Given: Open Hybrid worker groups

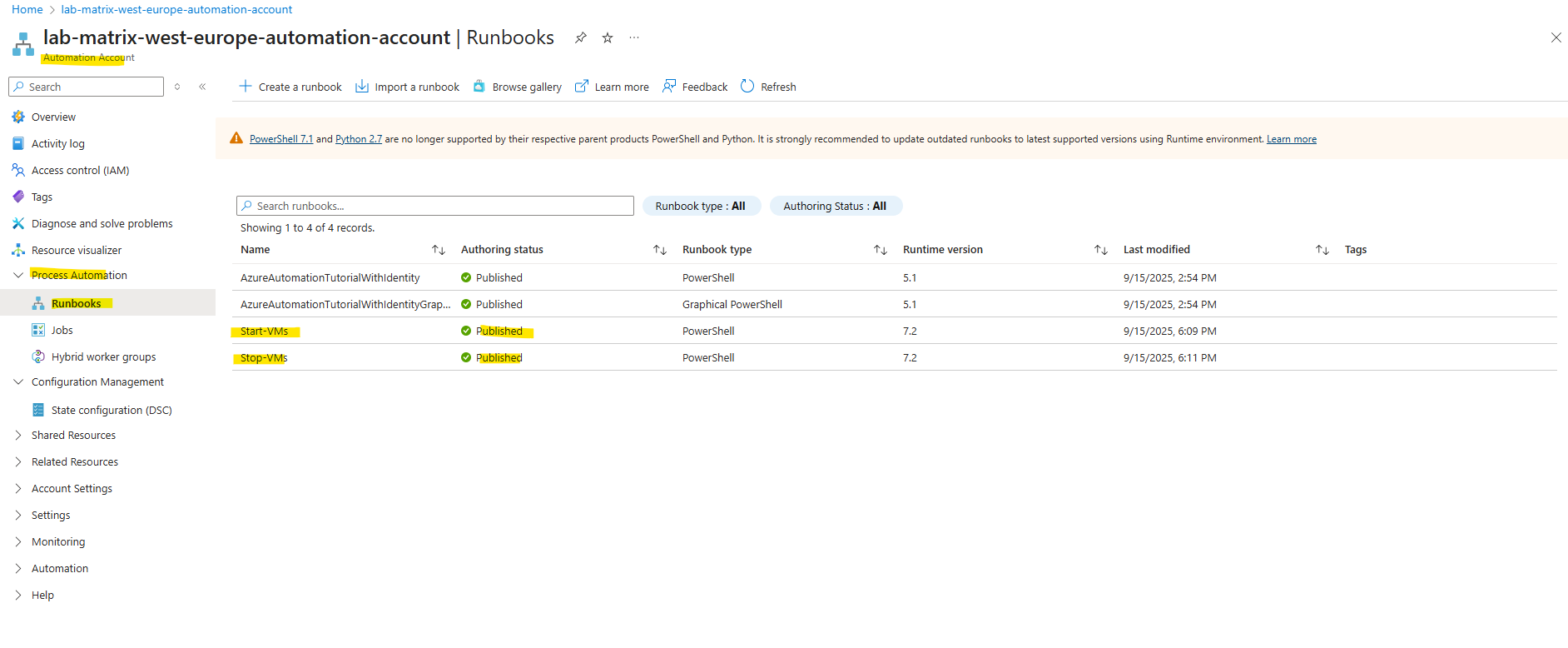Looking at the screenshot, I should (103, 357).
